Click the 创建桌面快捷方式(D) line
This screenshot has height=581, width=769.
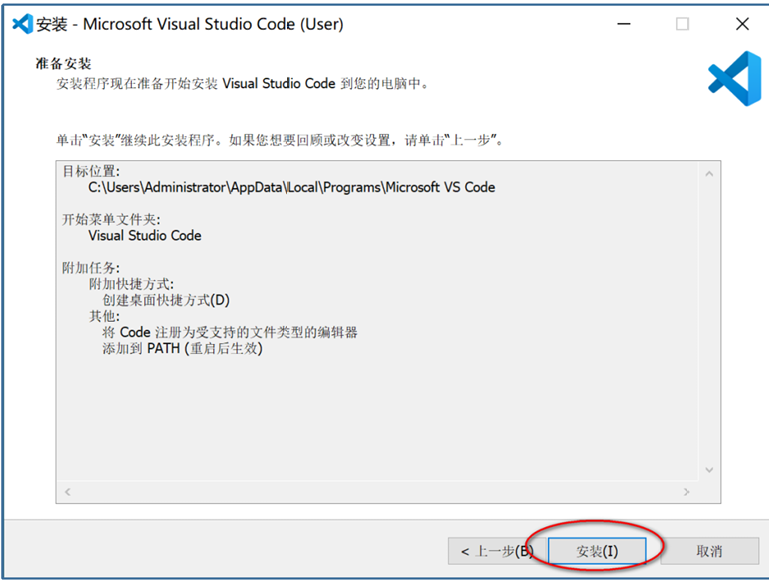[x=166, y=300]
